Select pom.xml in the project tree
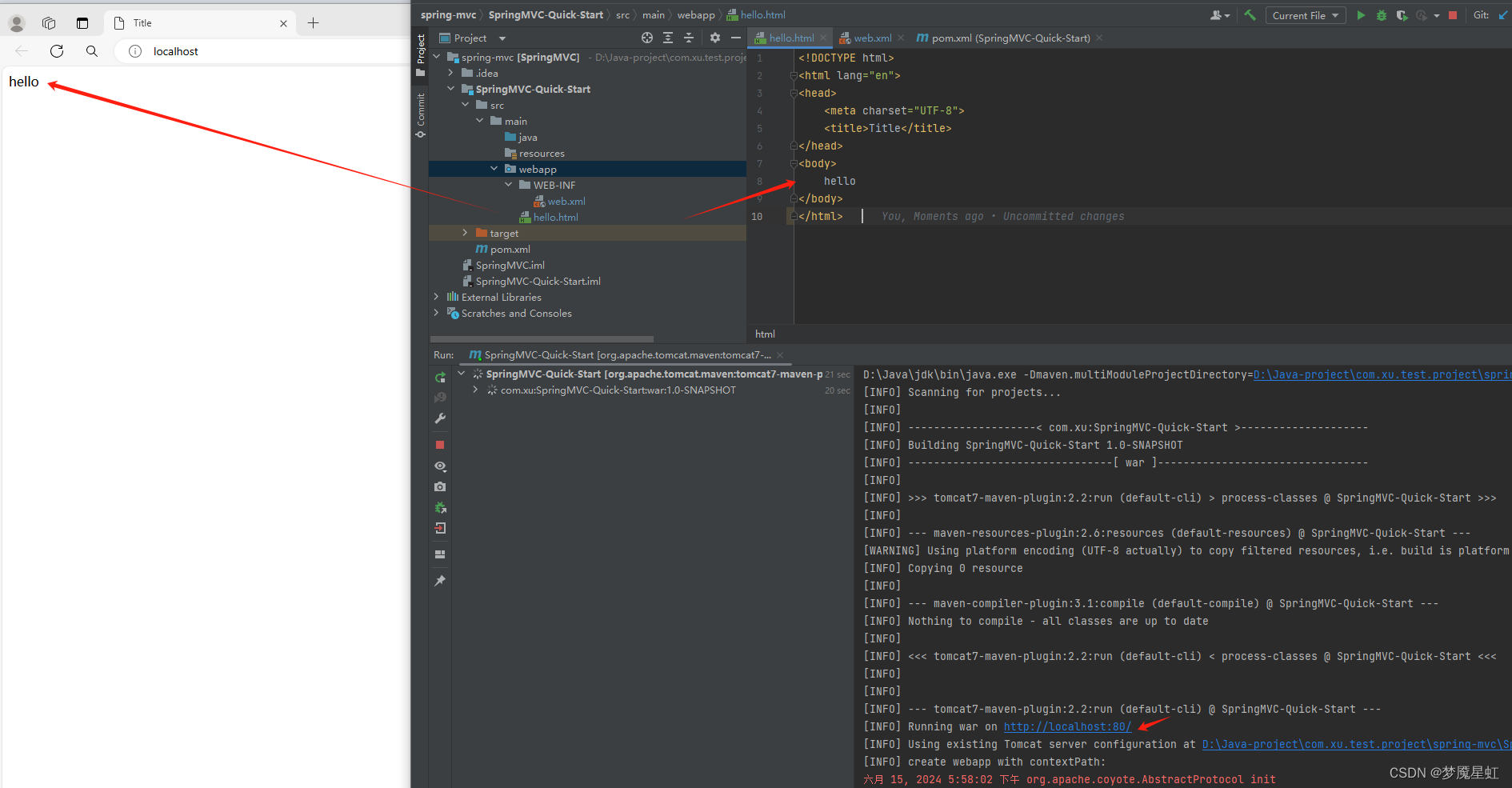The width and height of the screenshot is (1512, 788). 503,249
